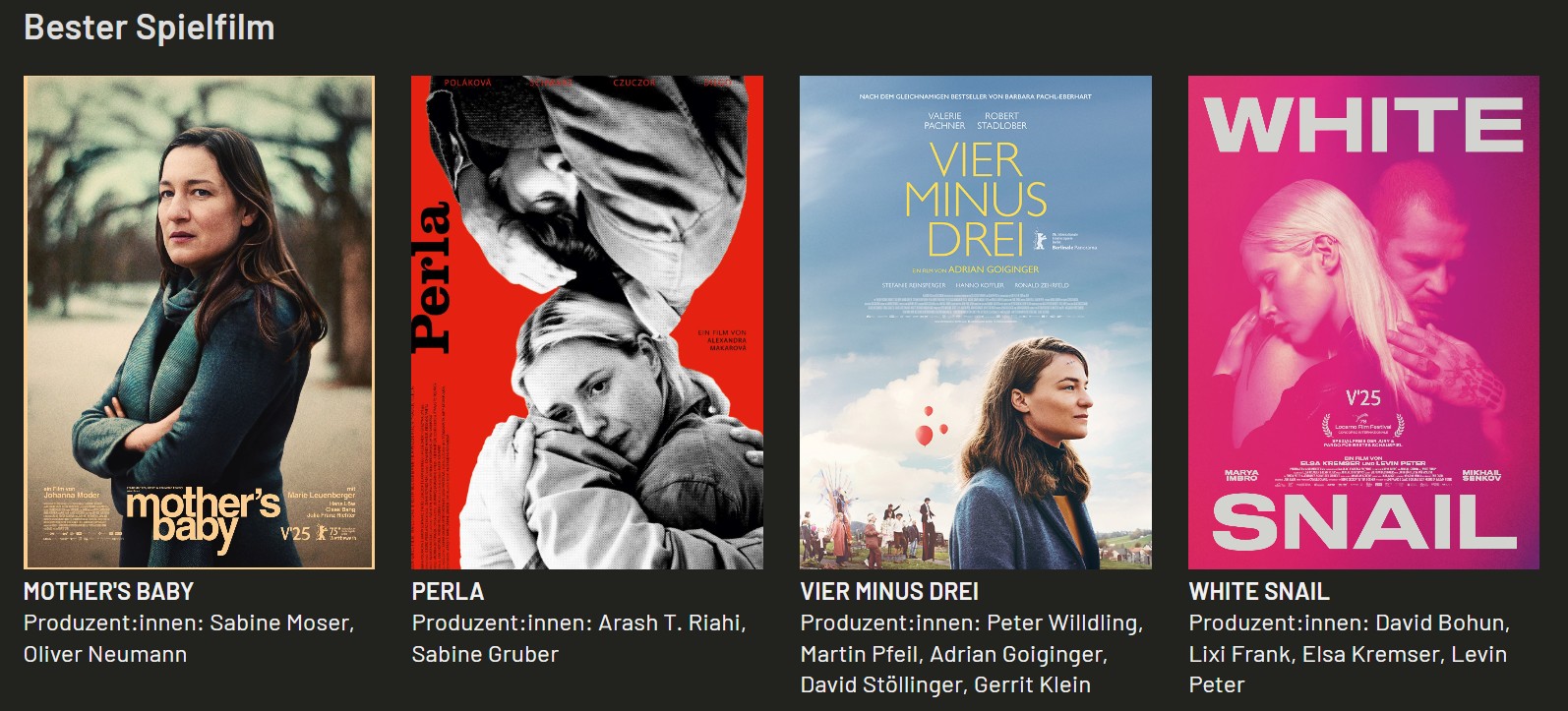Screen dimensions: 1568x711
Task: Click the WHITE SNAIL title link
Action: (x=1259, y=591)
